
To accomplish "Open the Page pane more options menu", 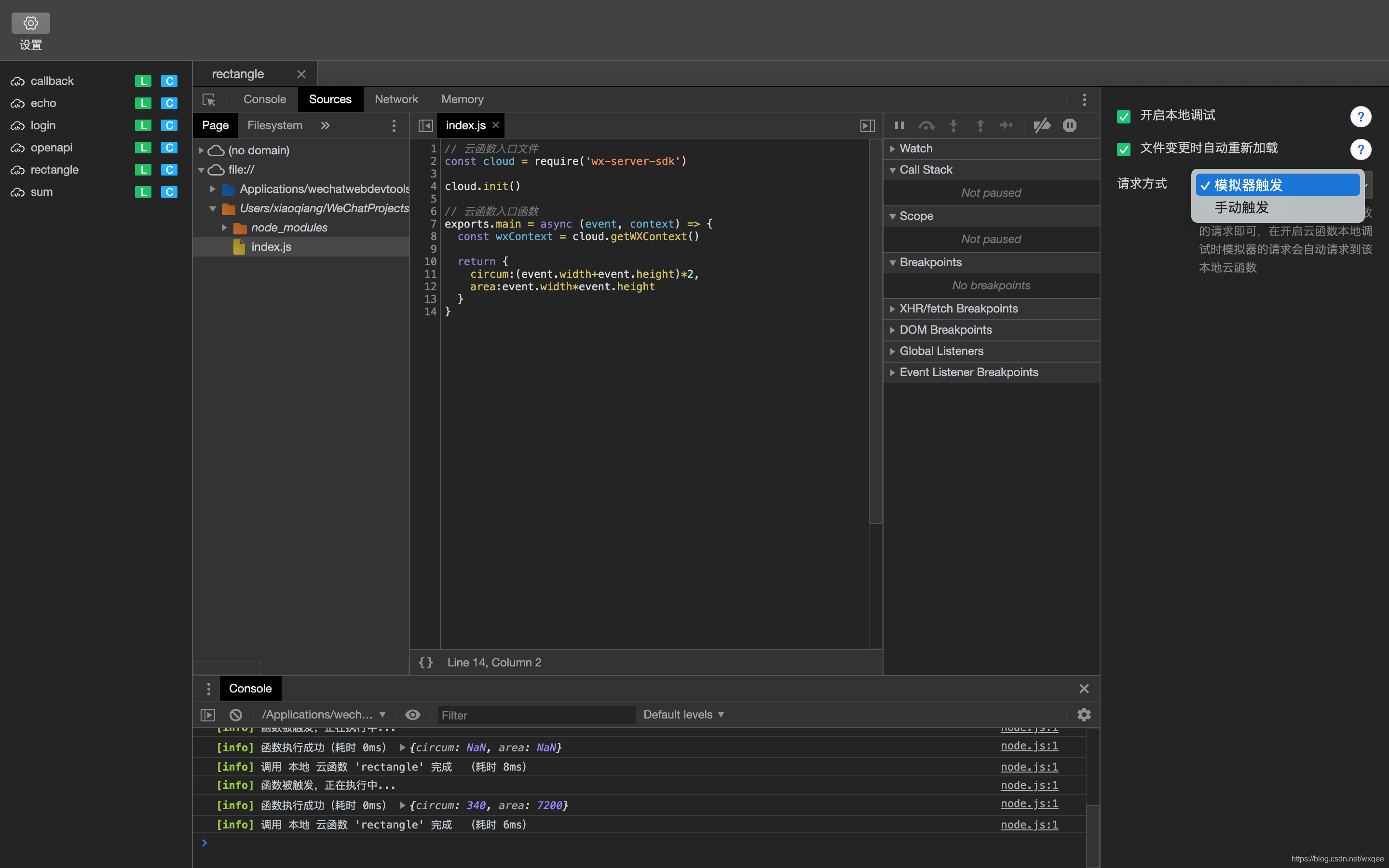I will pos(394,126).
